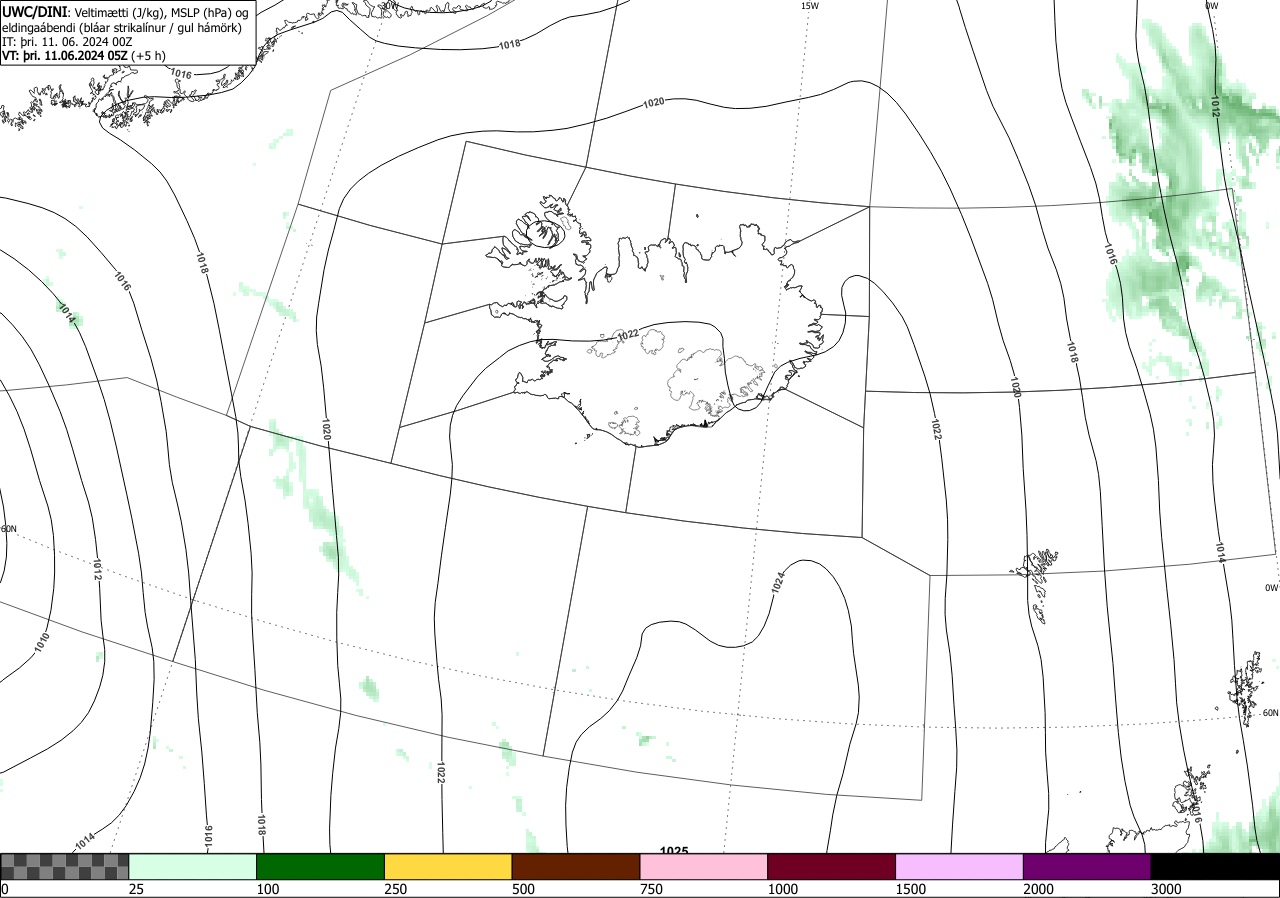Select the yellow 250–500 legend swatch

(x=448, y=866)
